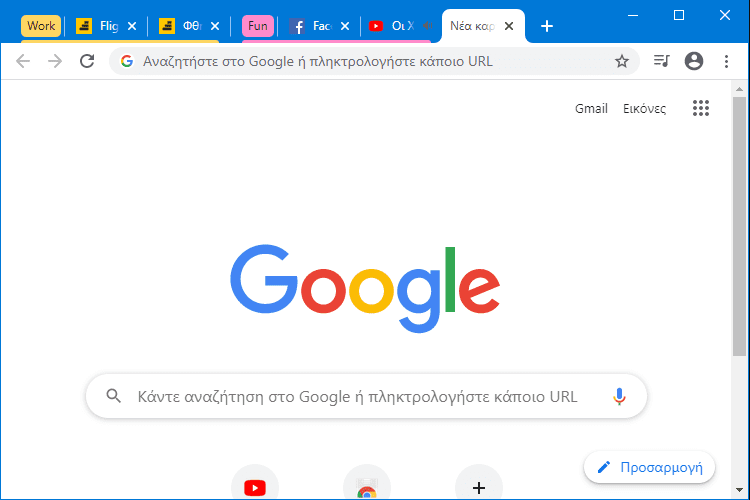
Task: Maximize the Chrome window
Action: click(x=679, y=15)
